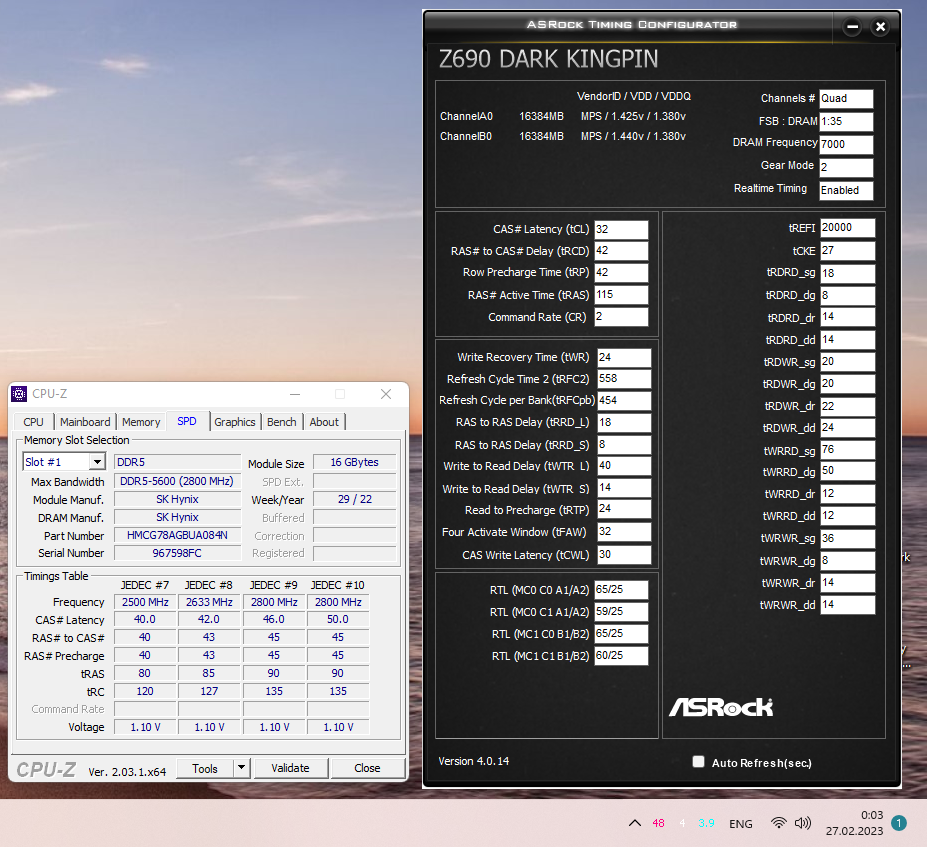This screenshot has width=927, height=847.
Task: Click the tRDWR_dd field showing 24
Action: [x=847, y=428]
